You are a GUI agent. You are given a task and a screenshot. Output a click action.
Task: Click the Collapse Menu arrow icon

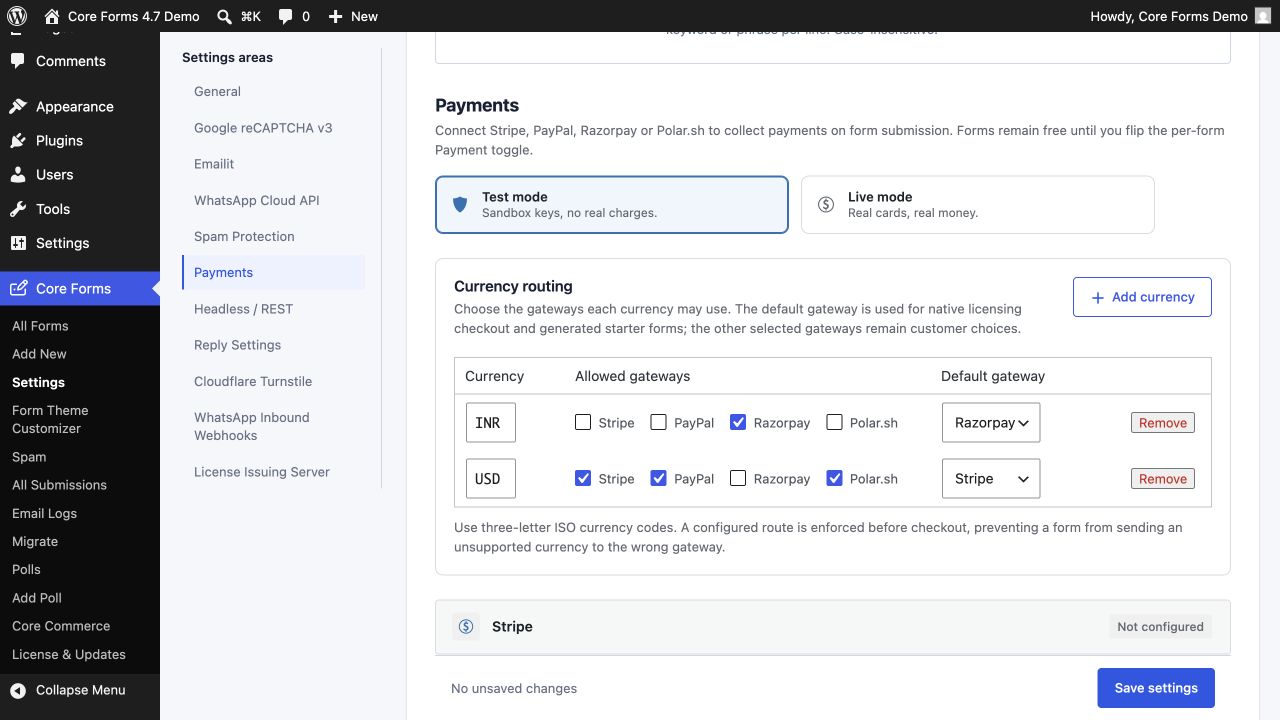coord(18,690)
